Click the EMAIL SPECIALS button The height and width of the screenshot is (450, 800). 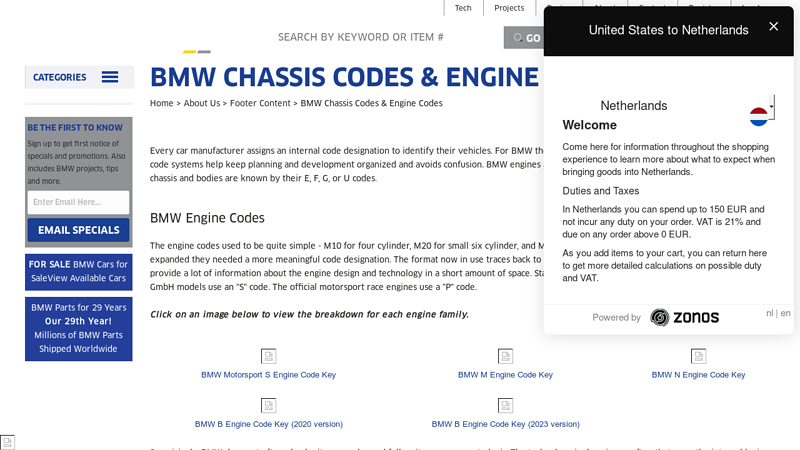click(79, 230)
